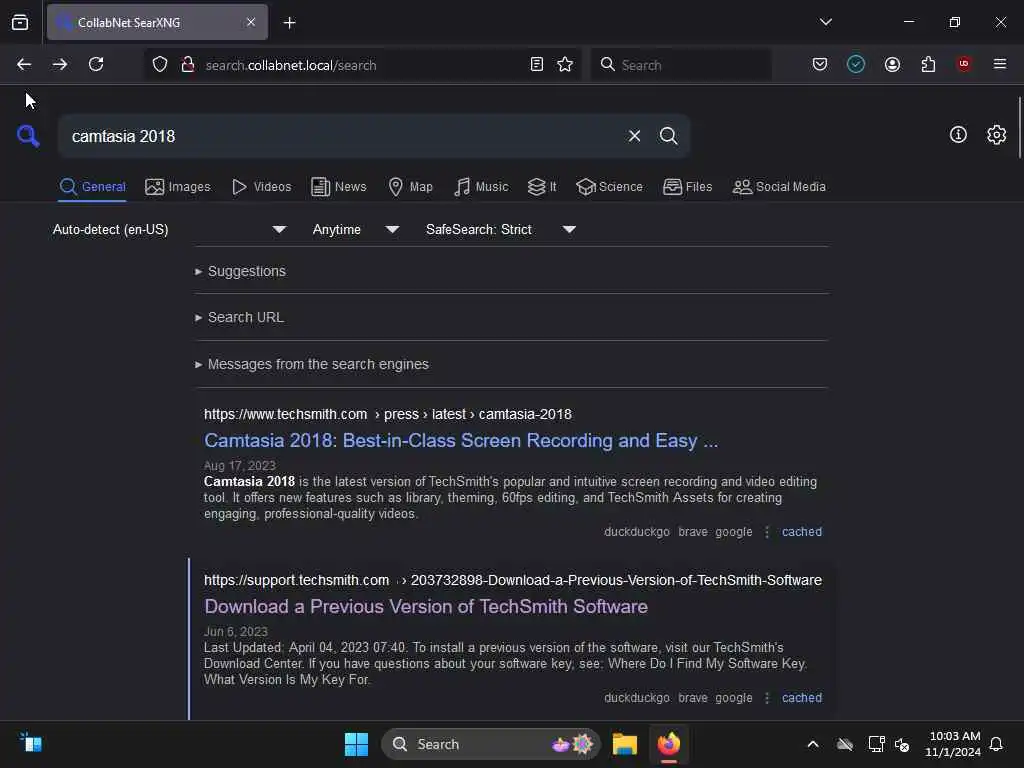Open the Widgets icon on taskbar

click(31, 743)
